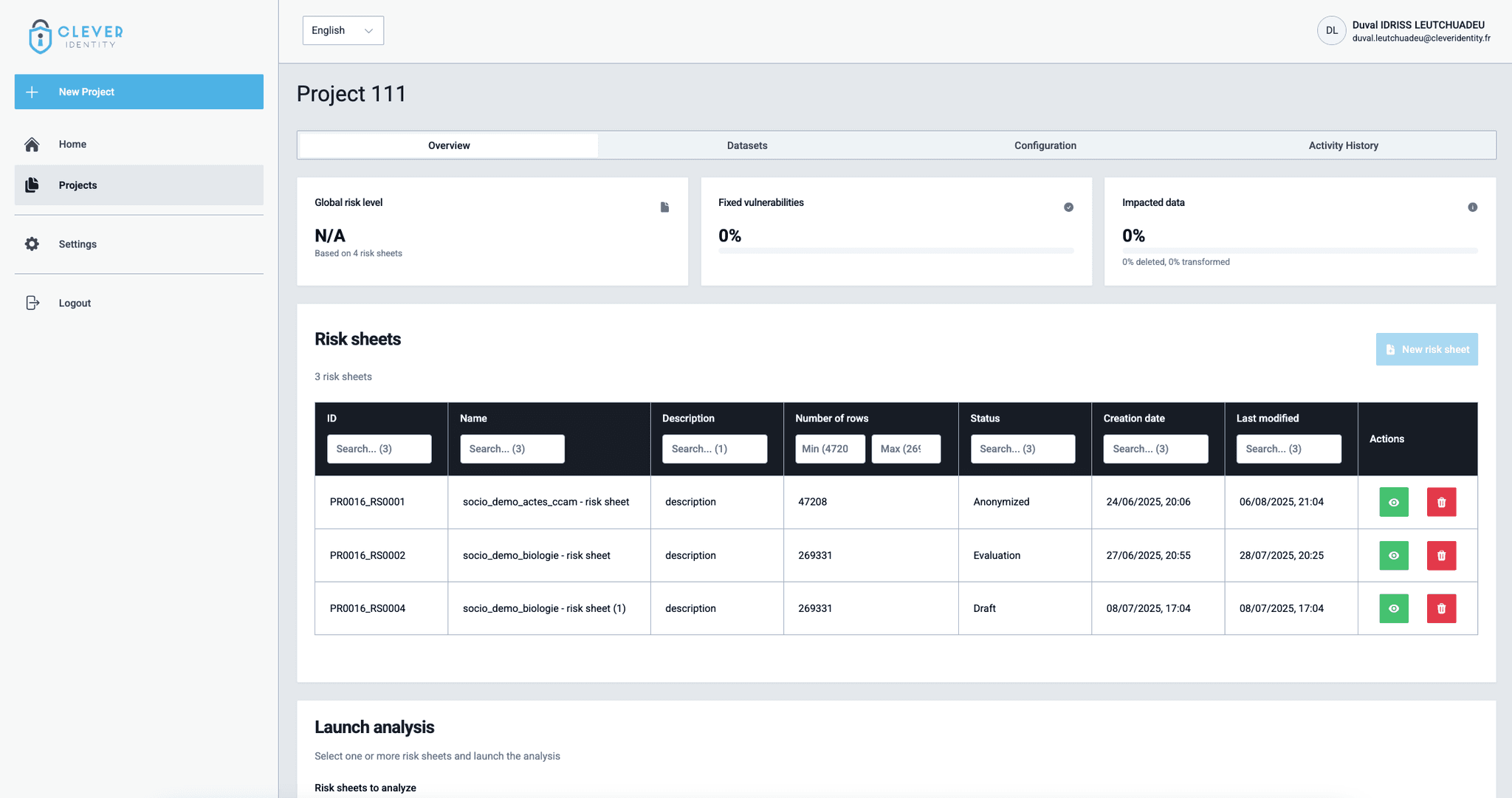Switch to the Datasets tab
1512x798 pixels.
746,145
